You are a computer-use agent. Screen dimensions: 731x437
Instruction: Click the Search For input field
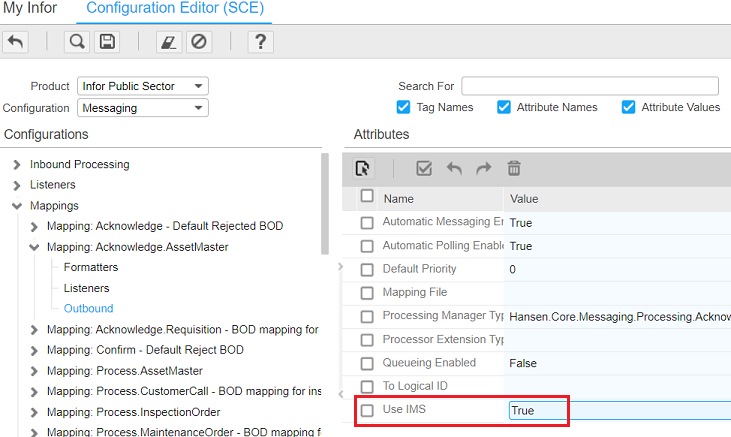coord(589,86)
